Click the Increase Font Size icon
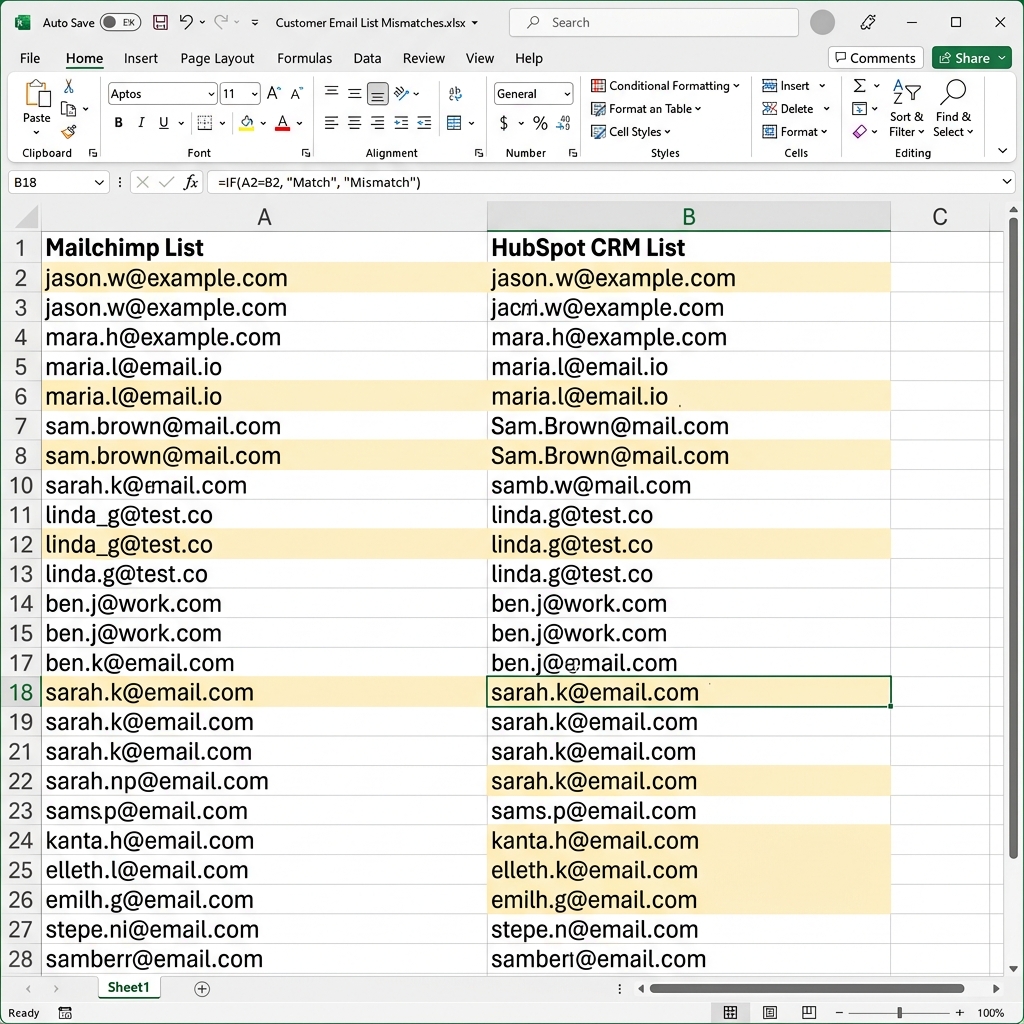 pyautogui.click(x=274, y=93)
